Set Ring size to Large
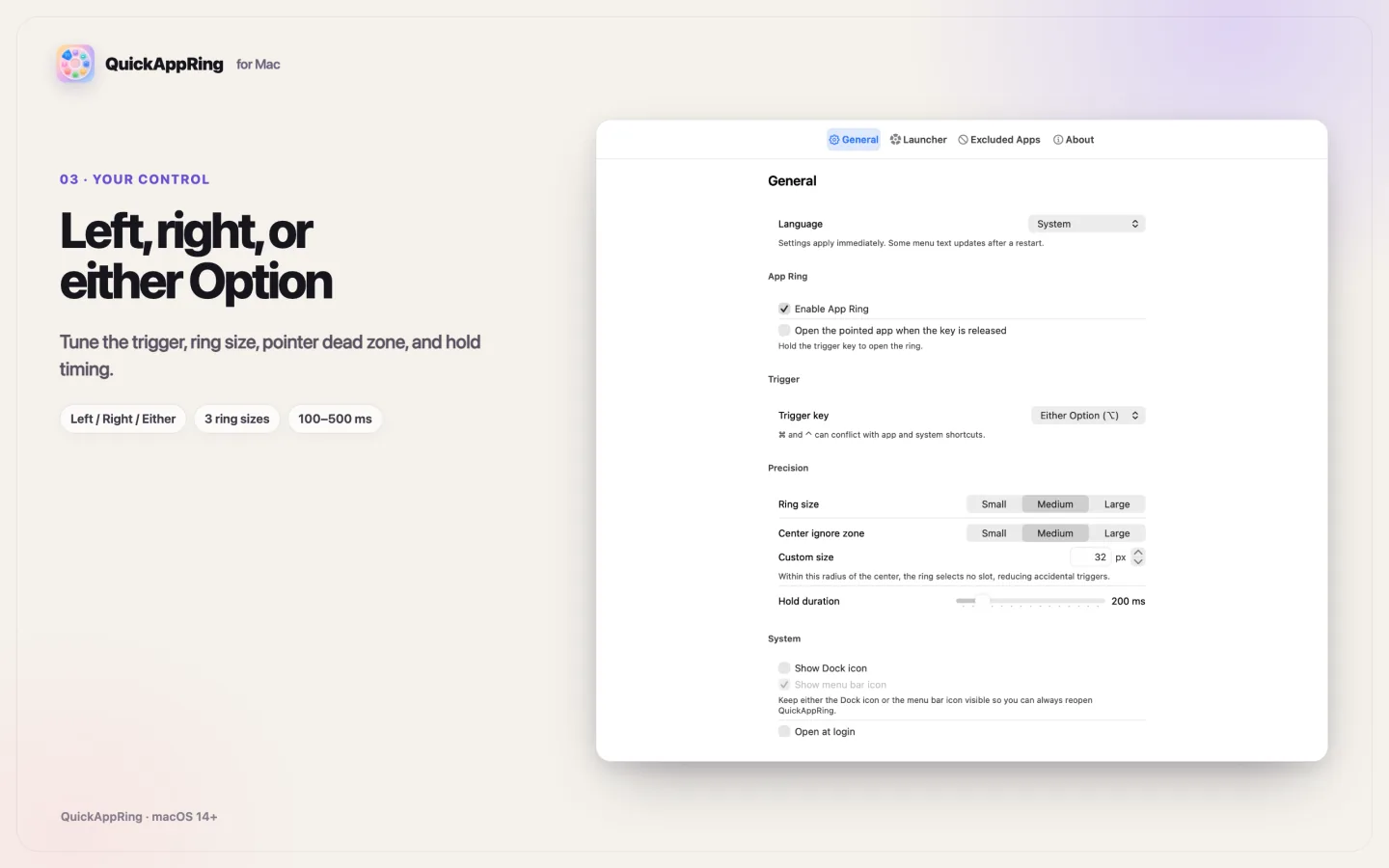This screenshot has width=1389, height=868. pyautogui.click(x=1117, y=504)
